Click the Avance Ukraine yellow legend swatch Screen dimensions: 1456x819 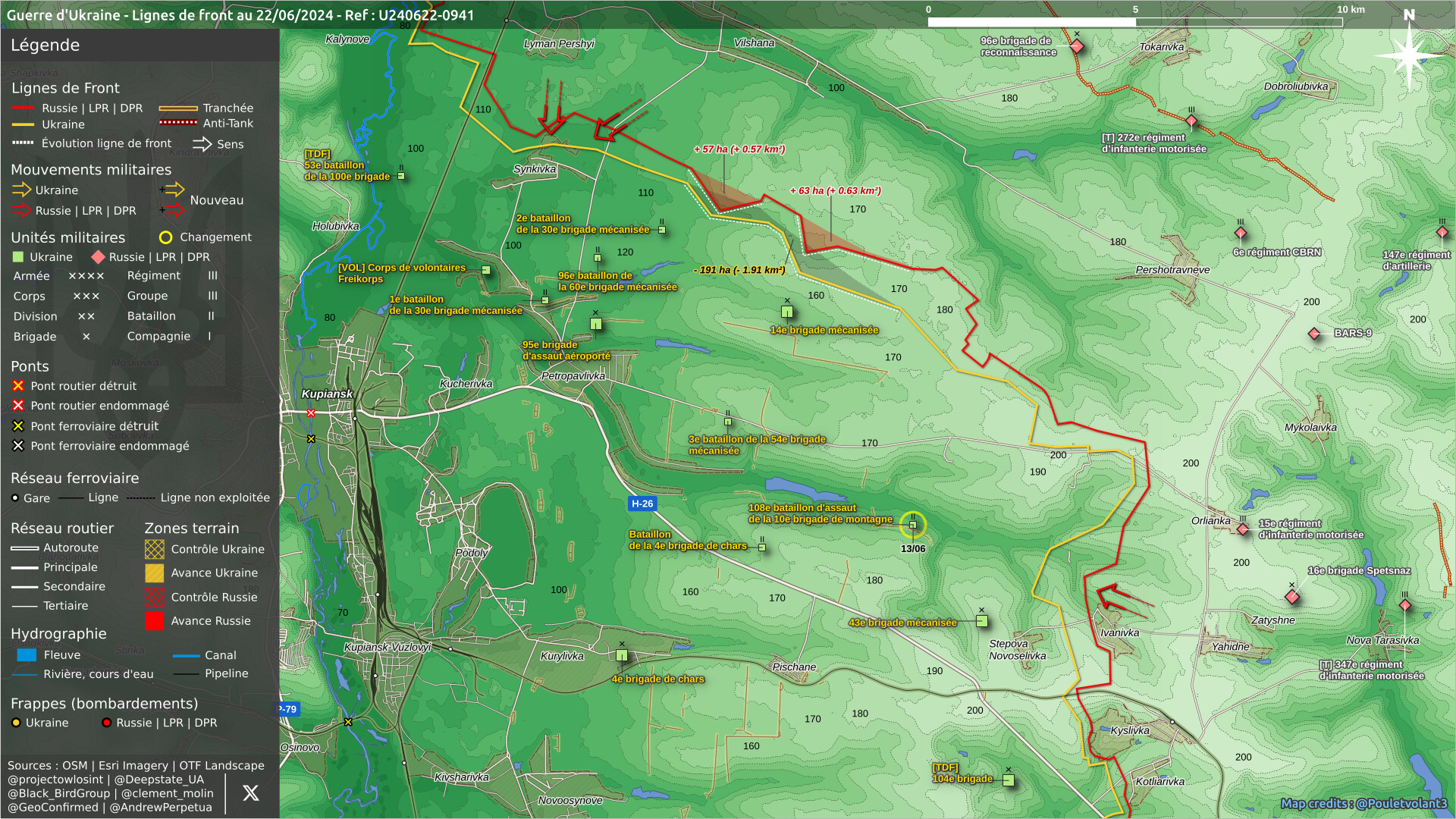155,573
